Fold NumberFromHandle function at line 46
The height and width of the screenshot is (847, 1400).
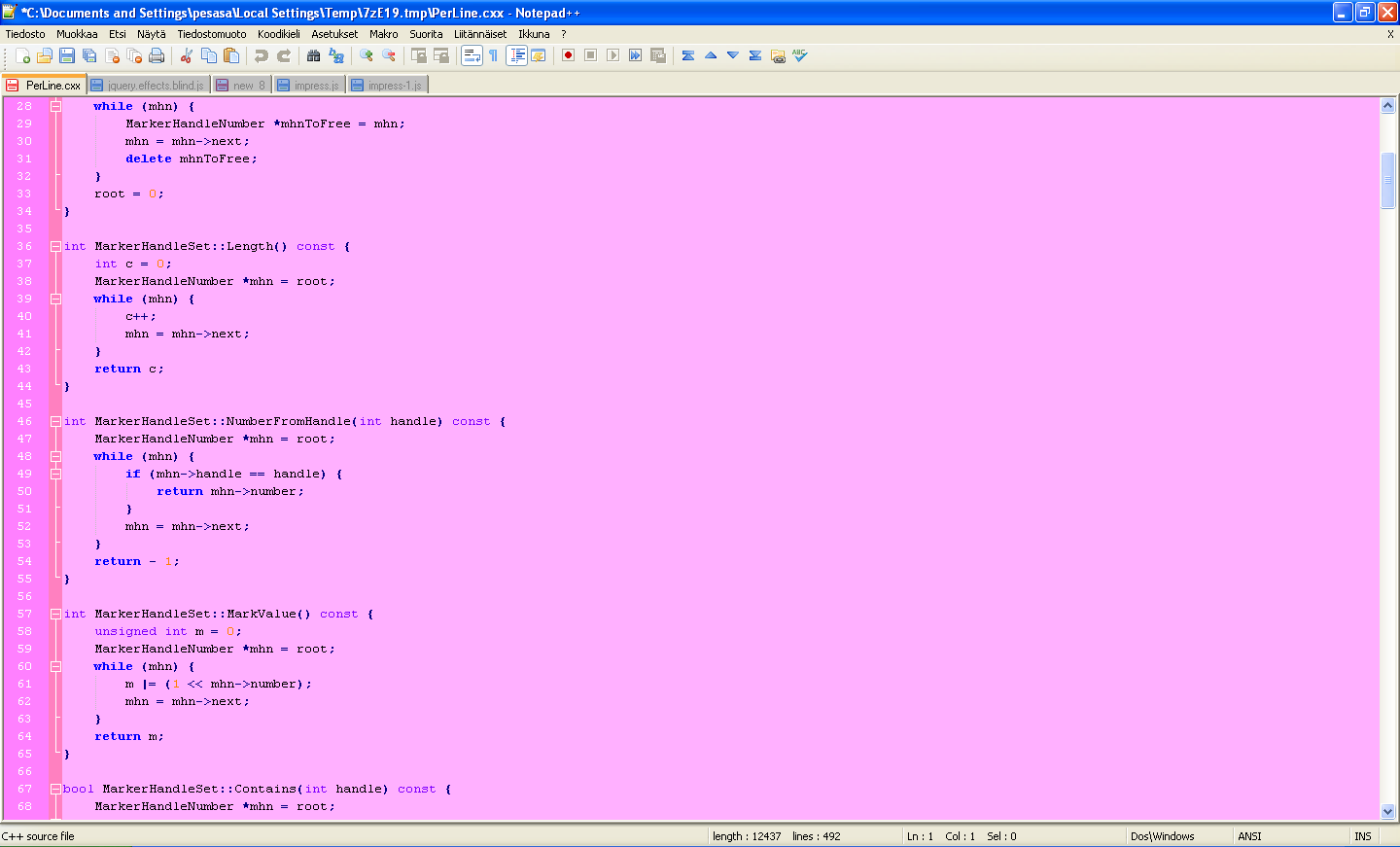tap(55, 421)
